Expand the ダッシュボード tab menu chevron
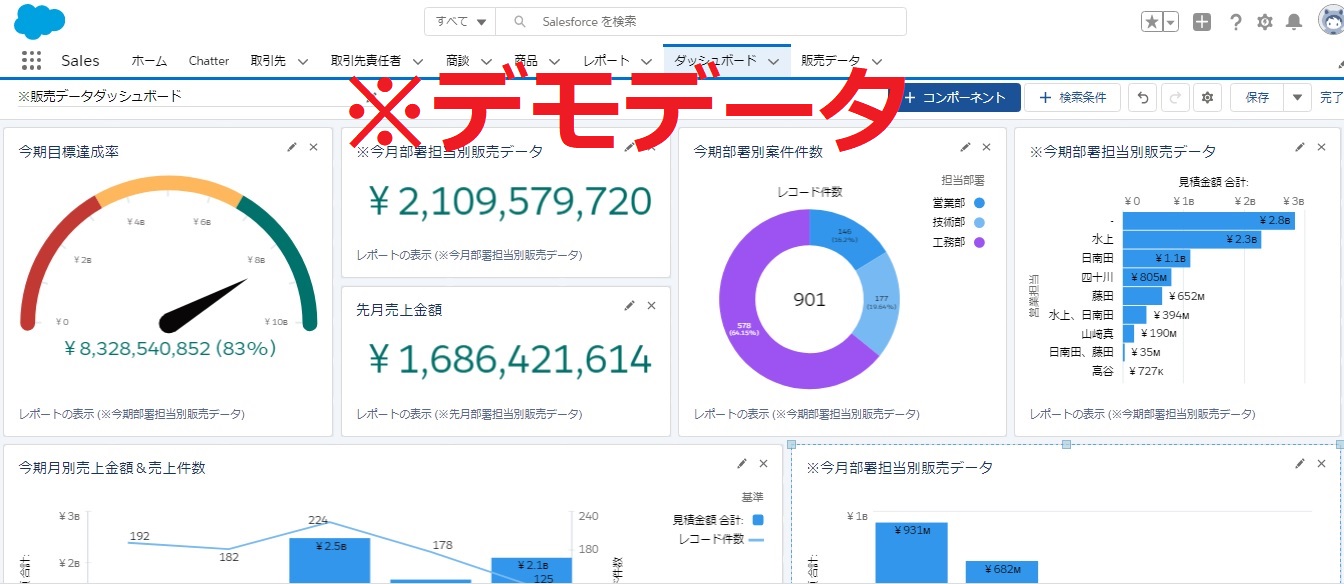 (x=773, y=61)
